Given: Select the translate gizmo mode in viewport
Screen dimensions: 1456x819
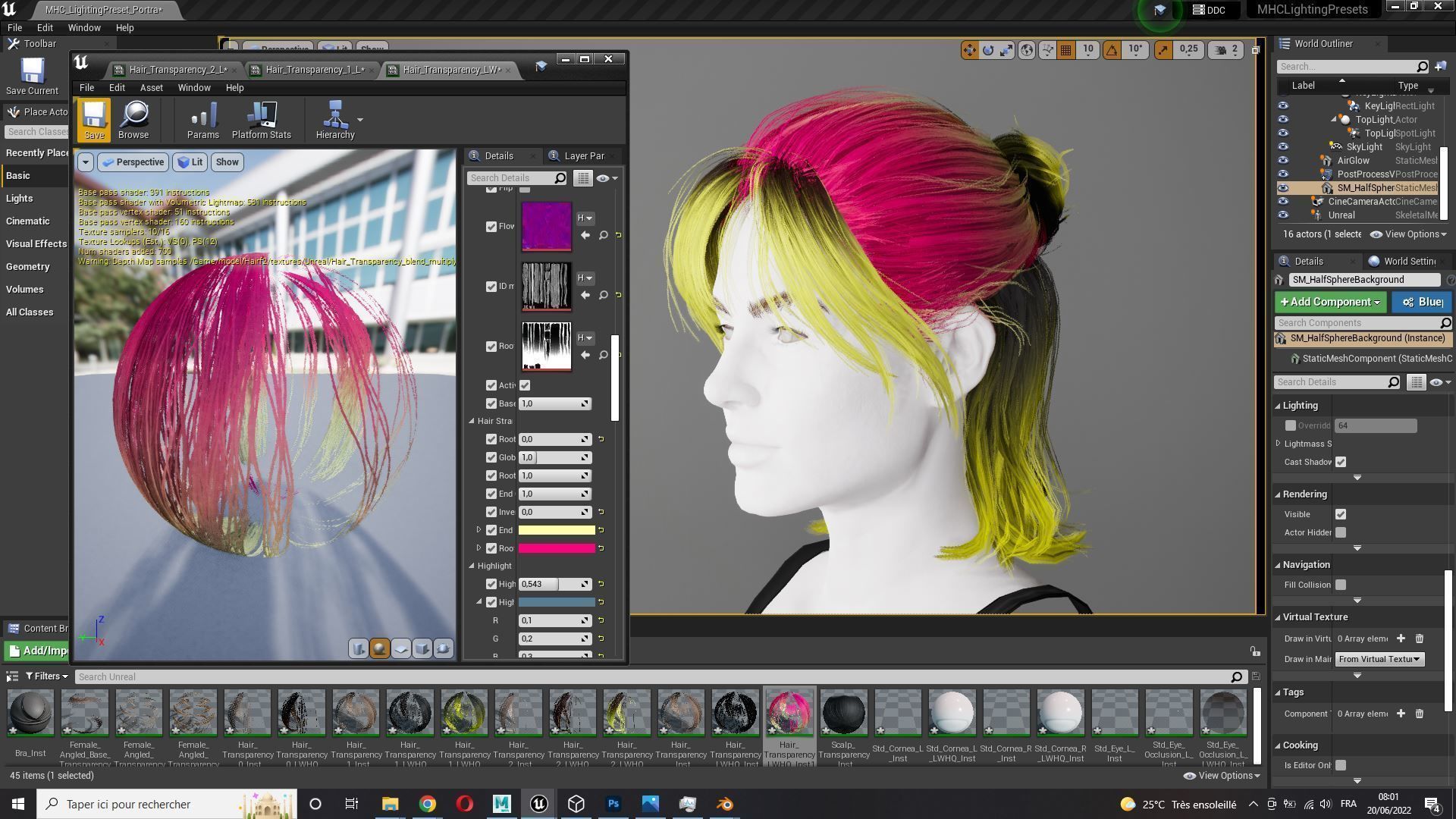Looking at the screenshot, I should click(969, 50).
